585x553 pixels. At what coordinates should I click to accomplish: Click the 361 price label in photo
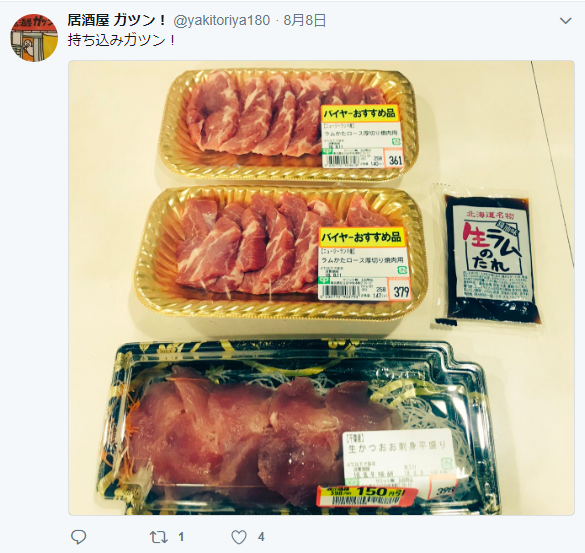click(395, 160)
